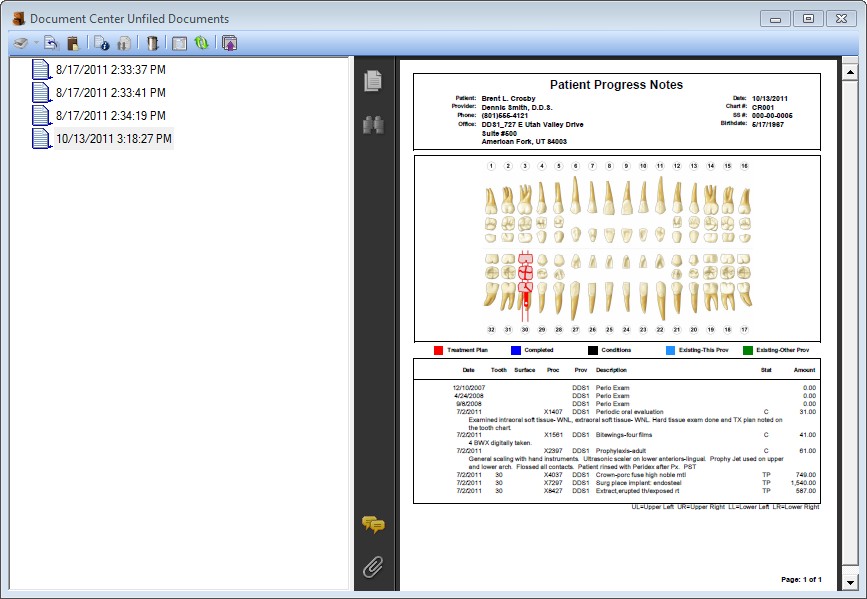This screenshot has width=867, height=599.
Task: Click the red Treatment Plan legend swatch
Action: pos(437,350)
